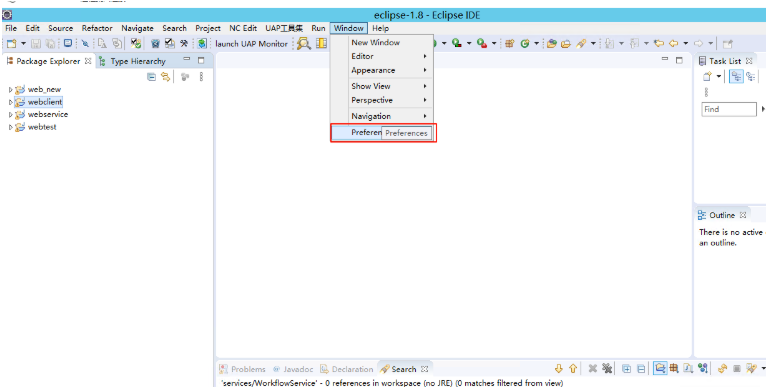Click Last Edit Location arrow icon
Screen dimensions: 770x388
(x=659, y=44)
